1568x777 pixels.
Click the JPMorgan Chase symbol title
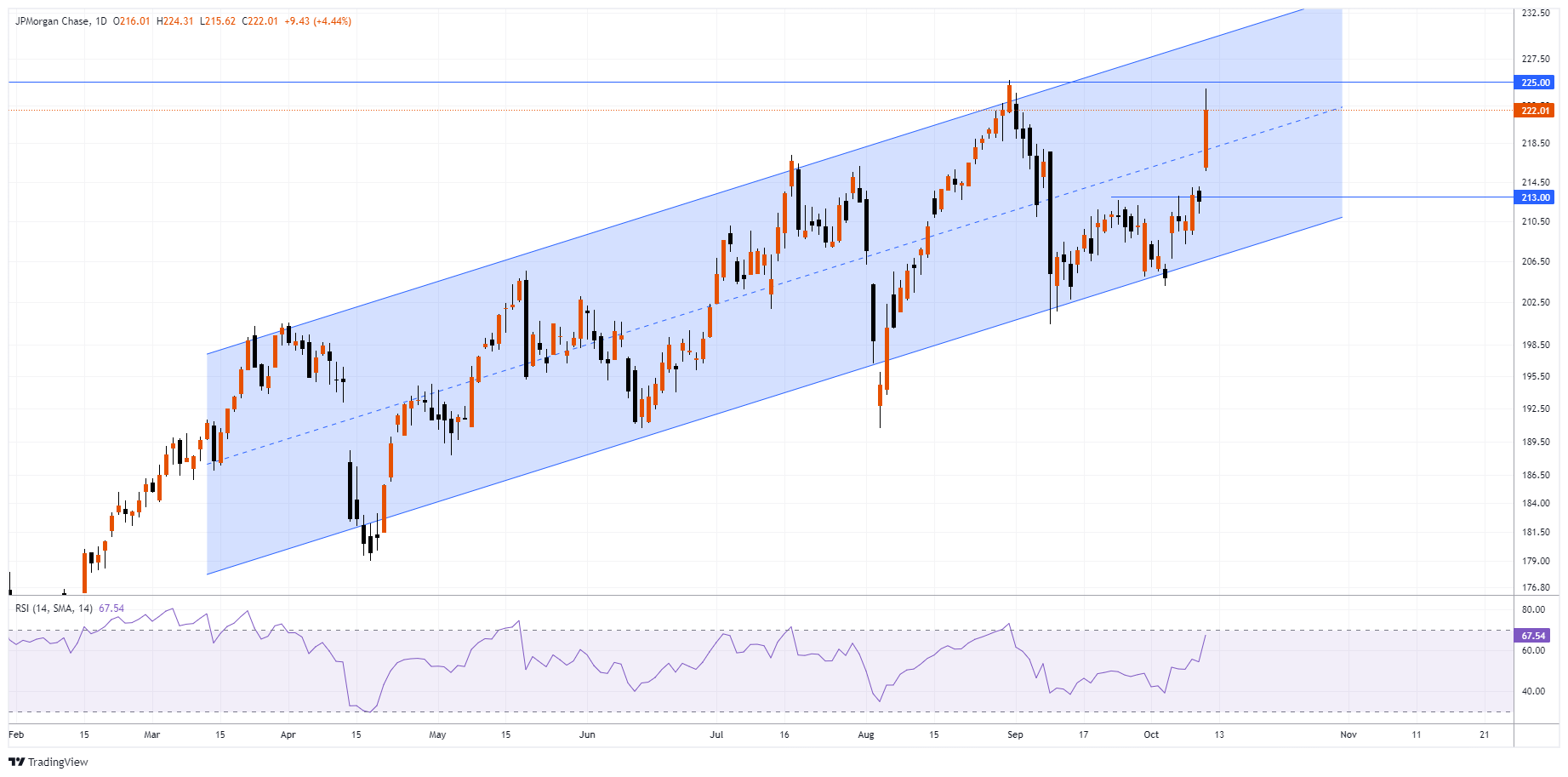tap(52, 21)
